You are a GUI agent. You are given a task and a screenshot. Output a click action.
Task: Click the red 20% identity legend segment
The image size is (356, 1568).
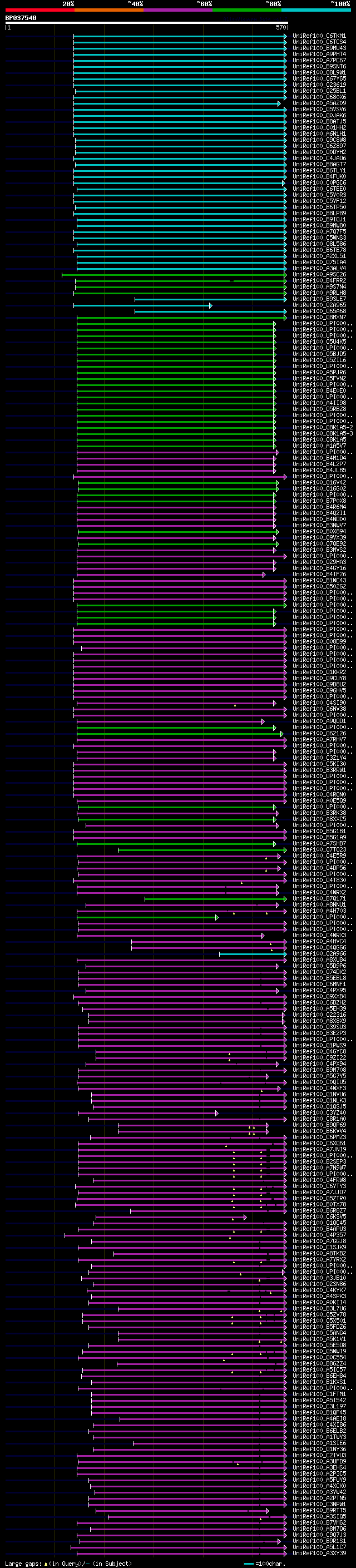[39, 10]
